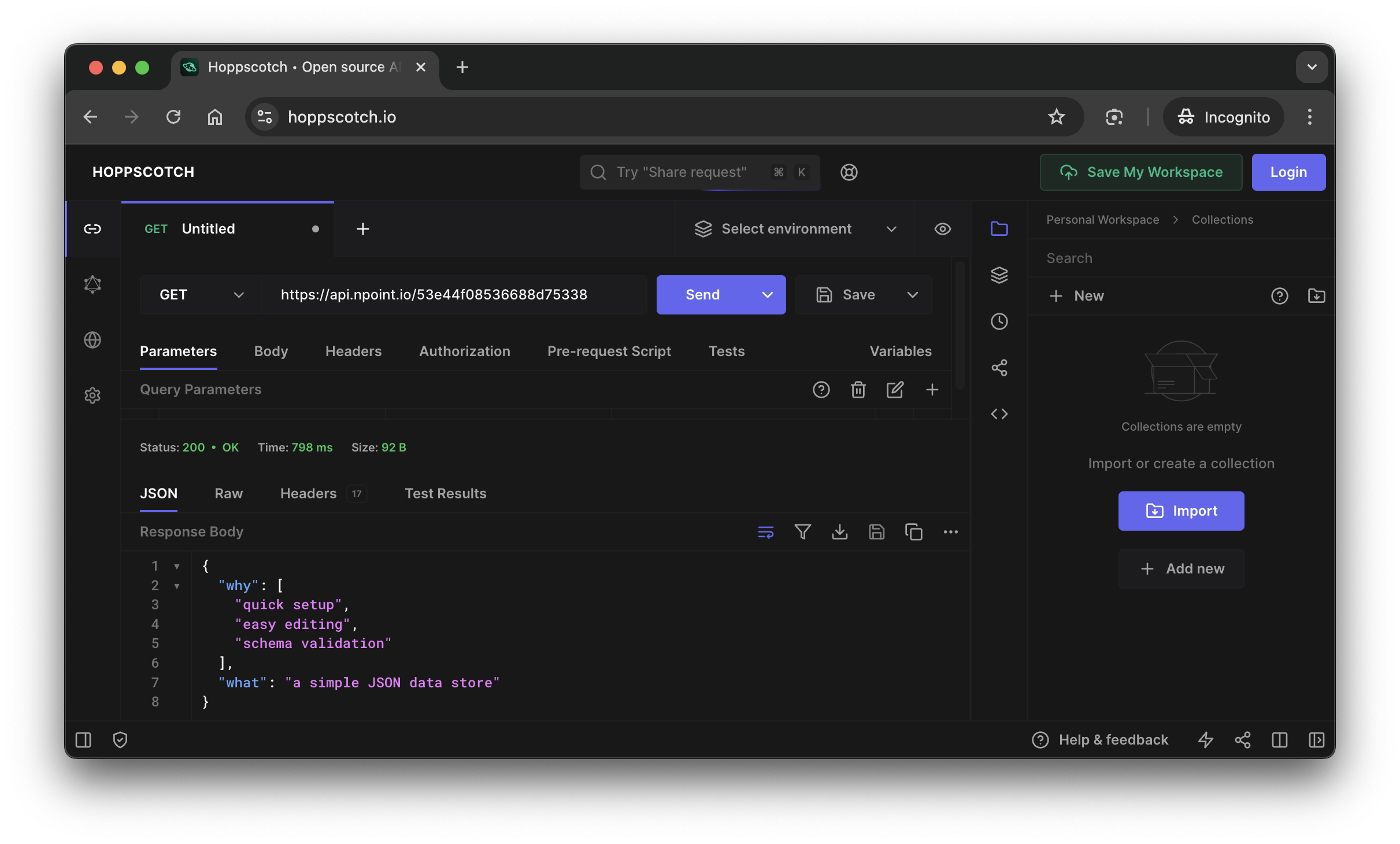This screenshot has width=1400, height=844.
Task: Open Shared requests icon in right rail
Action: [x=999, y=368]
